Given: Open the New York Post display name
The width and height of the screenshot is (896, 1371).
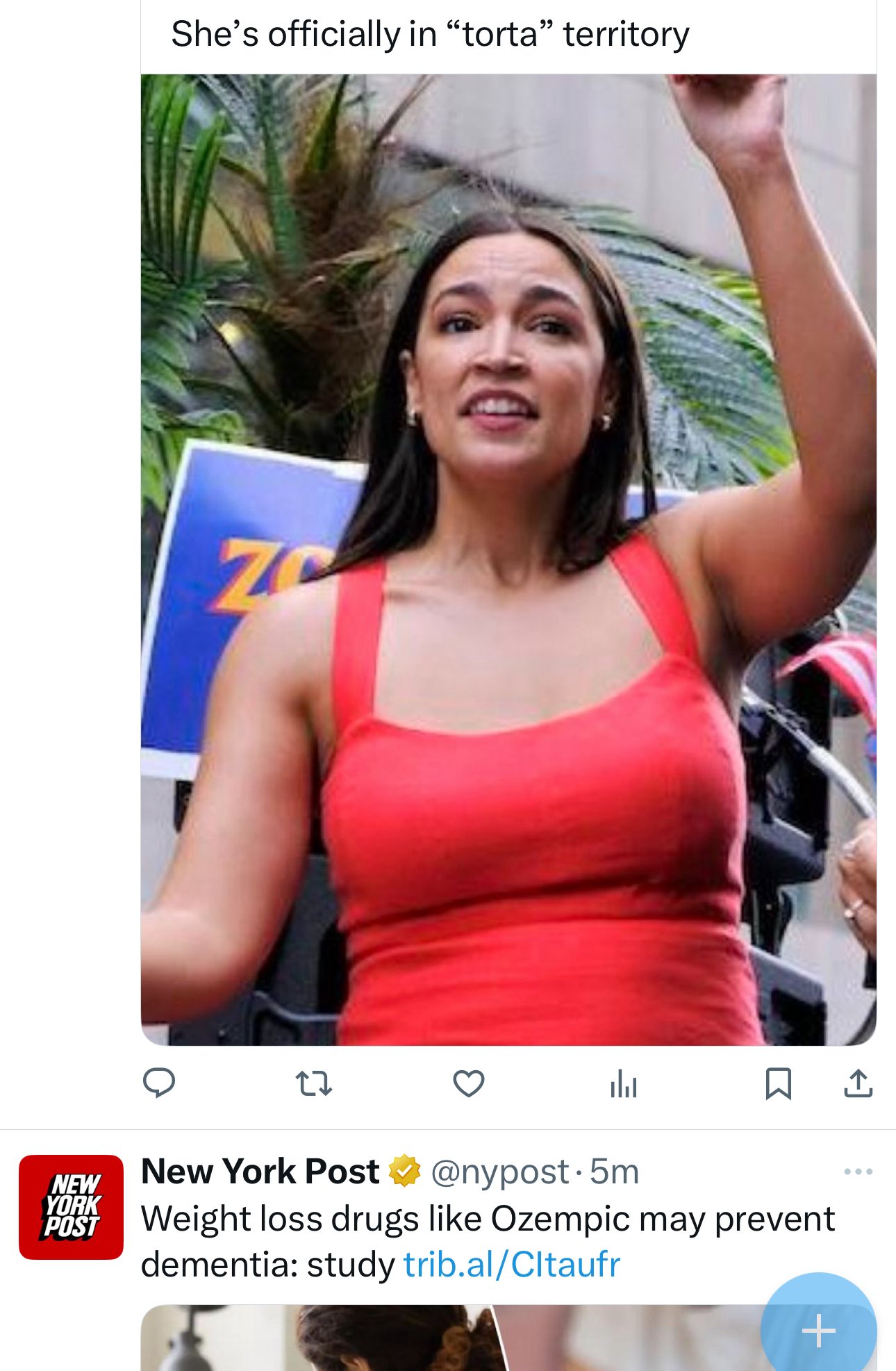Looking at the screenshot, I should point(260,1172).
